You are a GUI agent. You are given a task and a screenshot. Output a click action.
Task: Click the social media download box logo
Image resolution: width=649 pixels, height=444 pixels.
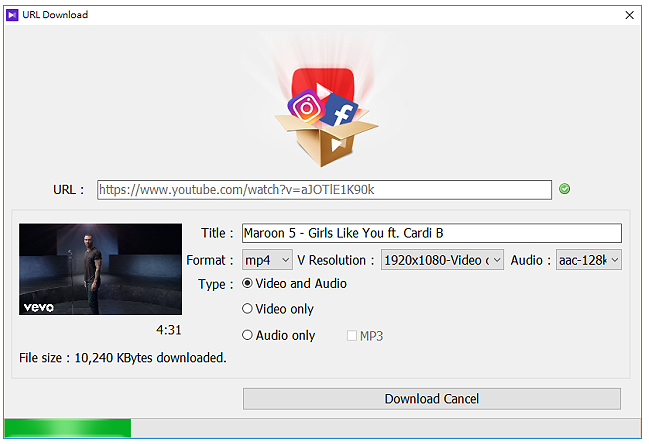pos(327,117)
